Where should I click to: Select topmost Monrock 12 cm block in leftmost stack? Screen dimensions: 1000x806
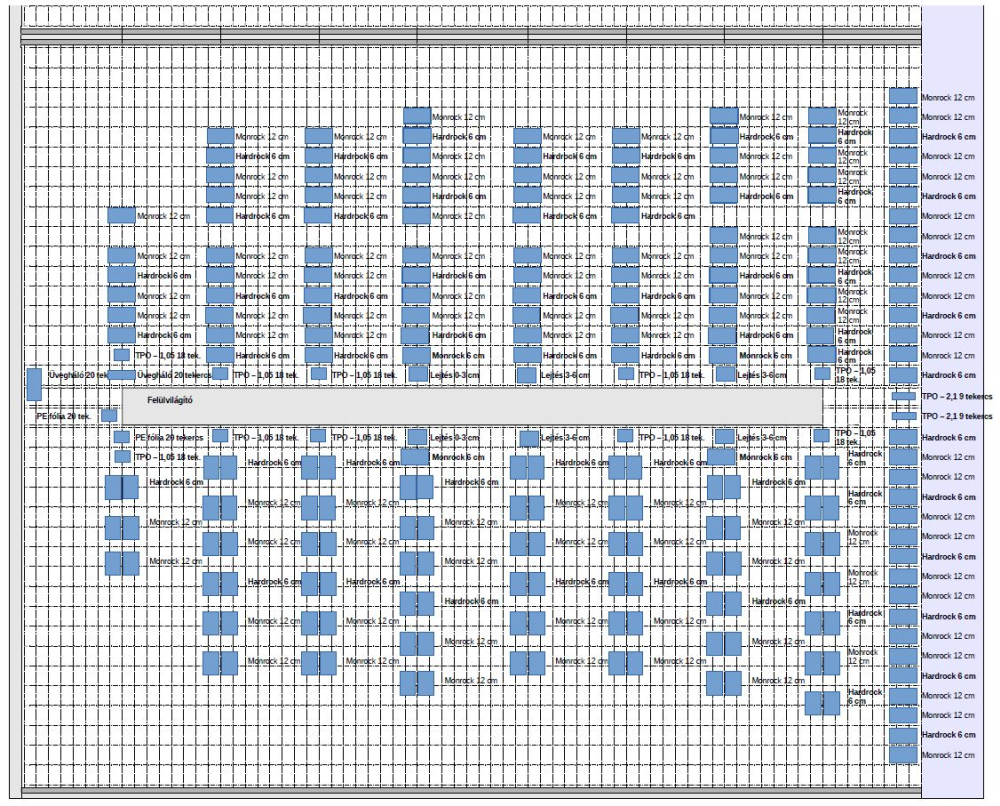(x=121, y=215)
